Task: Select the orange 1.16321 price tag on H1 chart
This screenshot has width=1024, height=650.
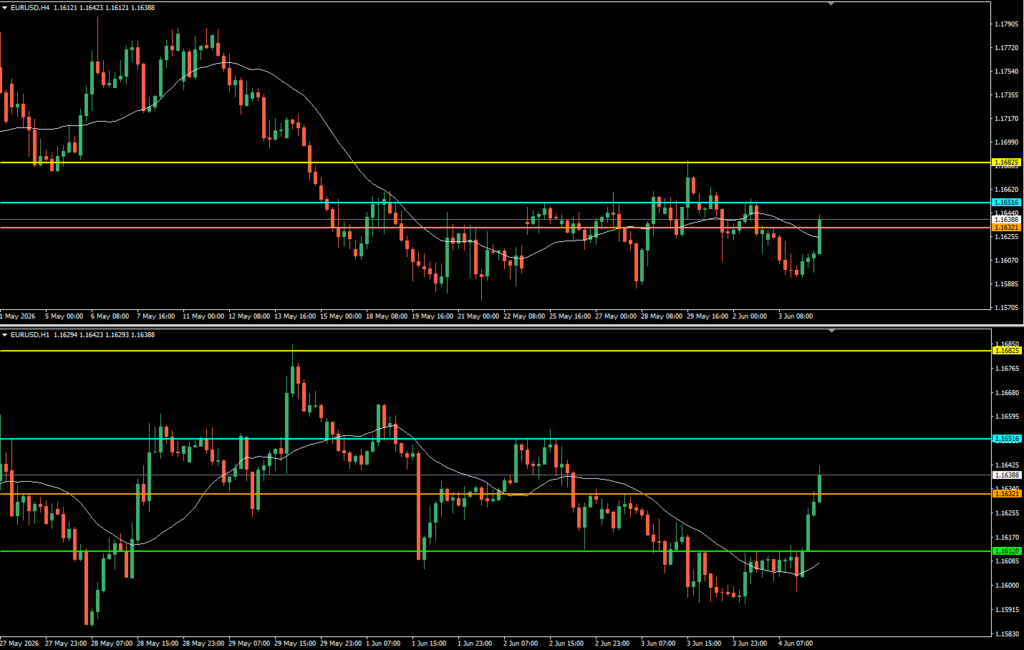Action: [1006, 494]
